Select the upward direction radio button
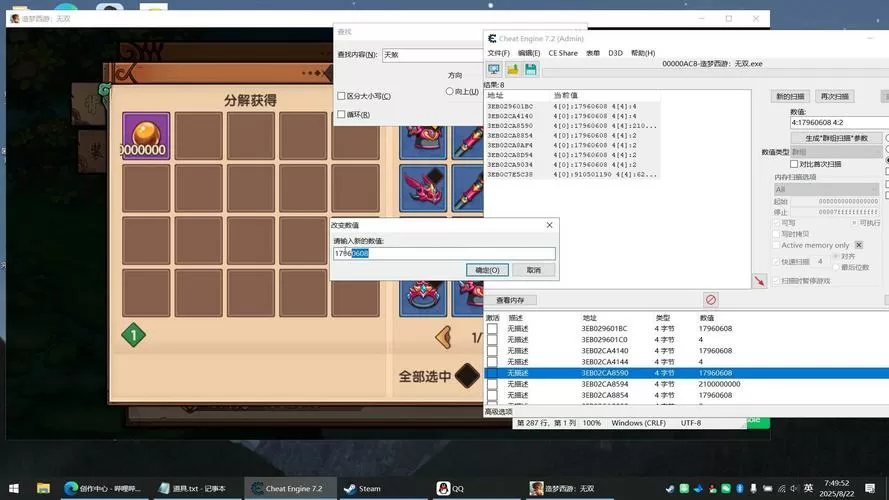 point(449,91)
